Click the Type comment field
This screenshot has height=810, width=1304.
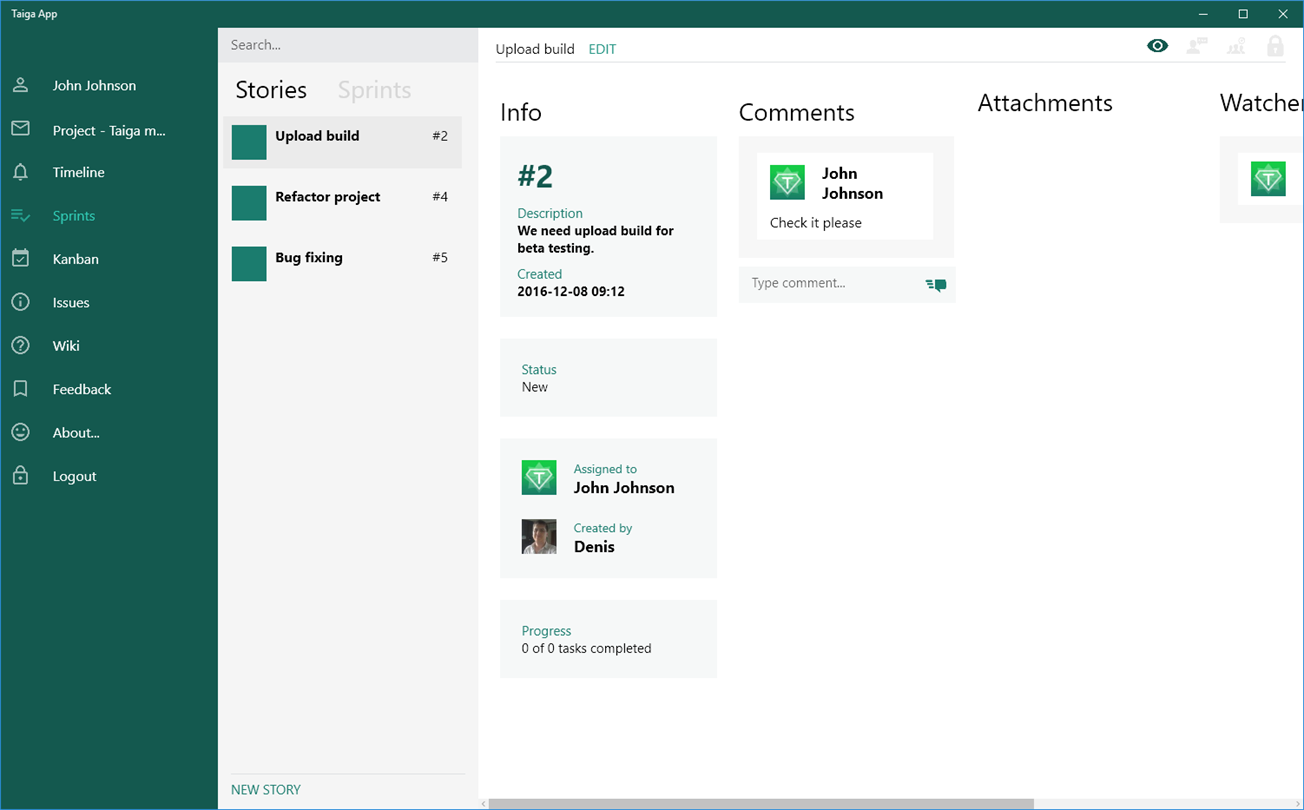click(832, 284)
